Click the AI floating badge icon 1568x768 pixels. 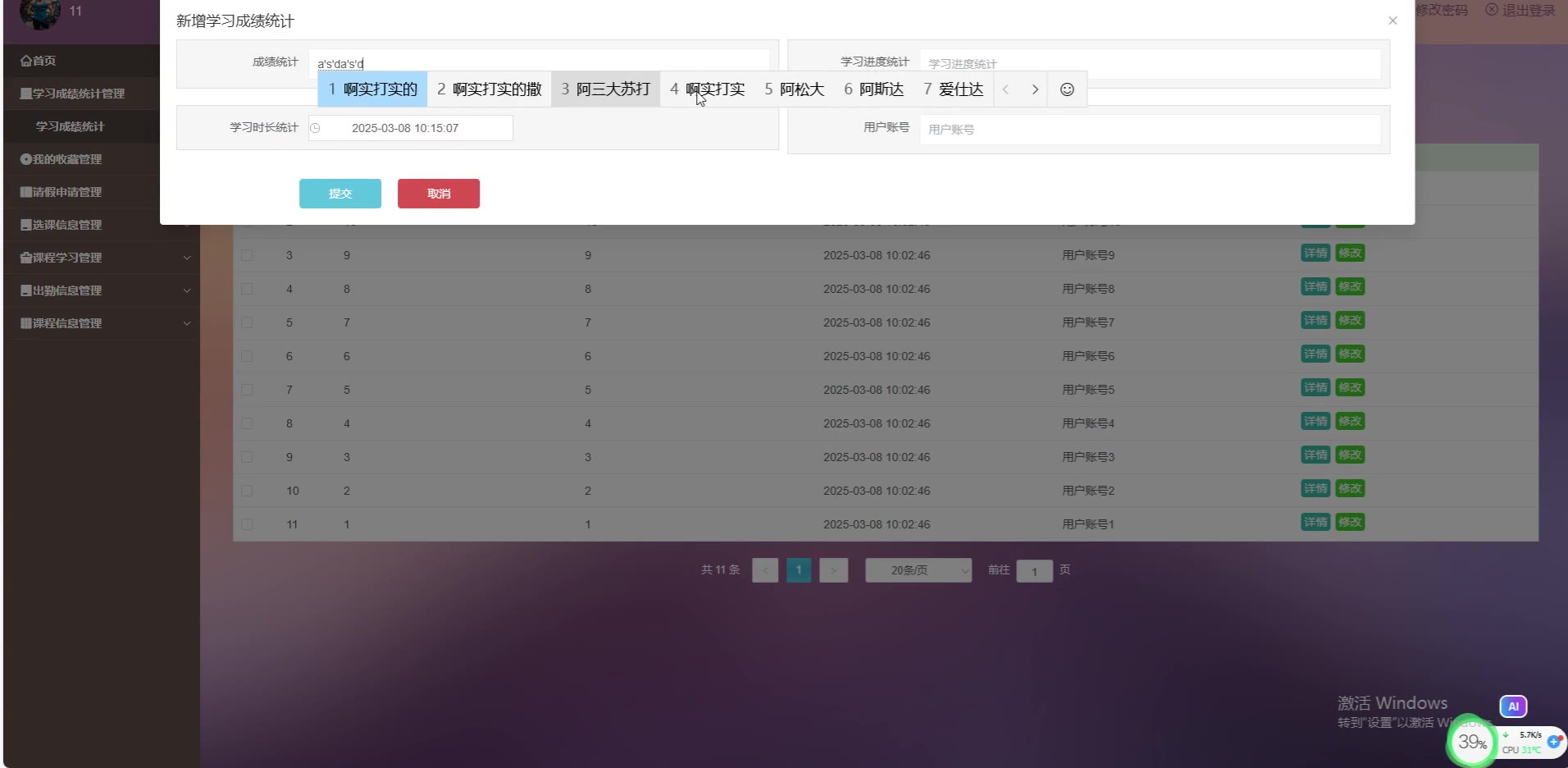pos(1512,706)
